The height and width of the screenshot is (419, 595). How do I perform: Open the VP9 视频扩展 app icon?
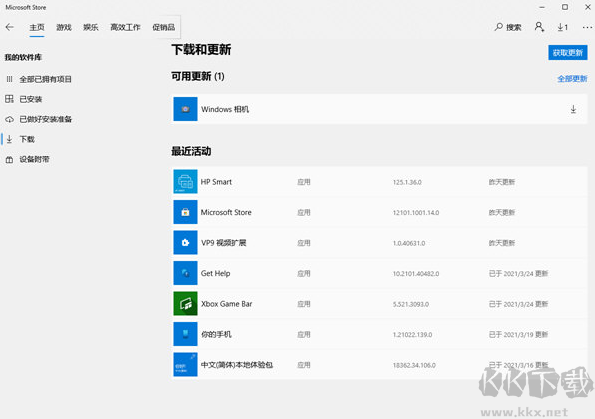coord(185,243)
